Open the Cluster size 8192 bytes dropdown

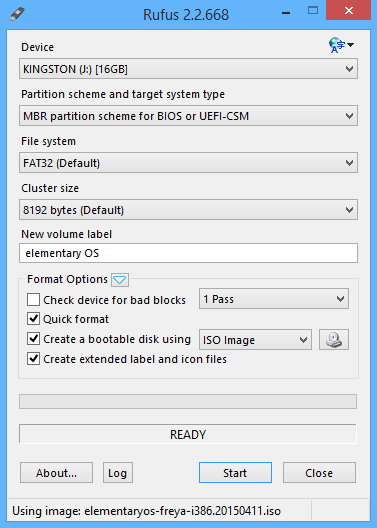(188, 210)
